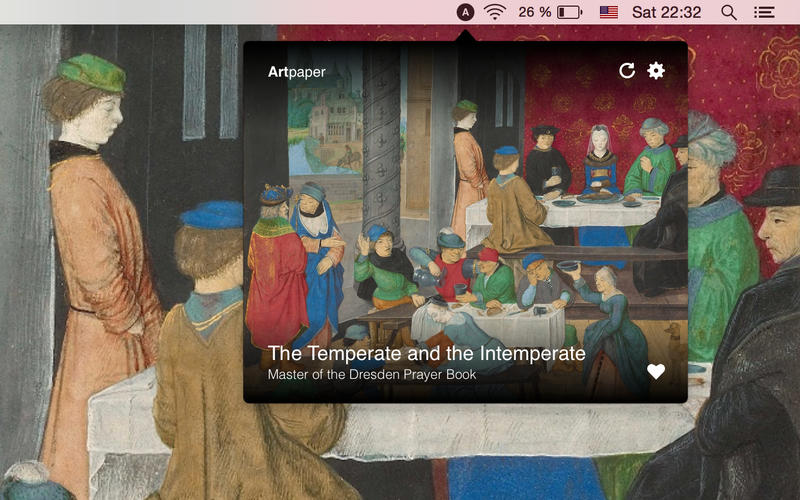Check the battery status icon
Image resolution: width=800 pixels, height=500 pixels.
(x=569, y=12)
